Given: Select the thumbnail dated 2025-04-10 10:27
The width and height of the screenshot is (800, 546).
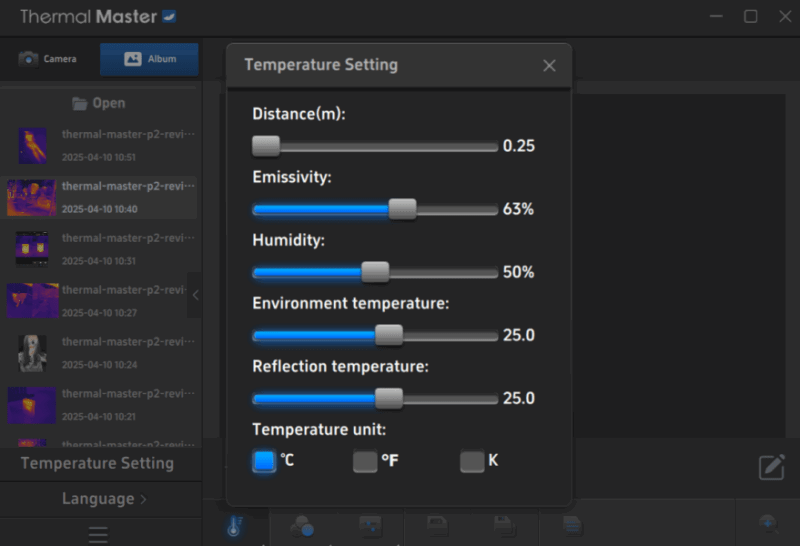Looking at the screenshot, I should click(33, 301).
